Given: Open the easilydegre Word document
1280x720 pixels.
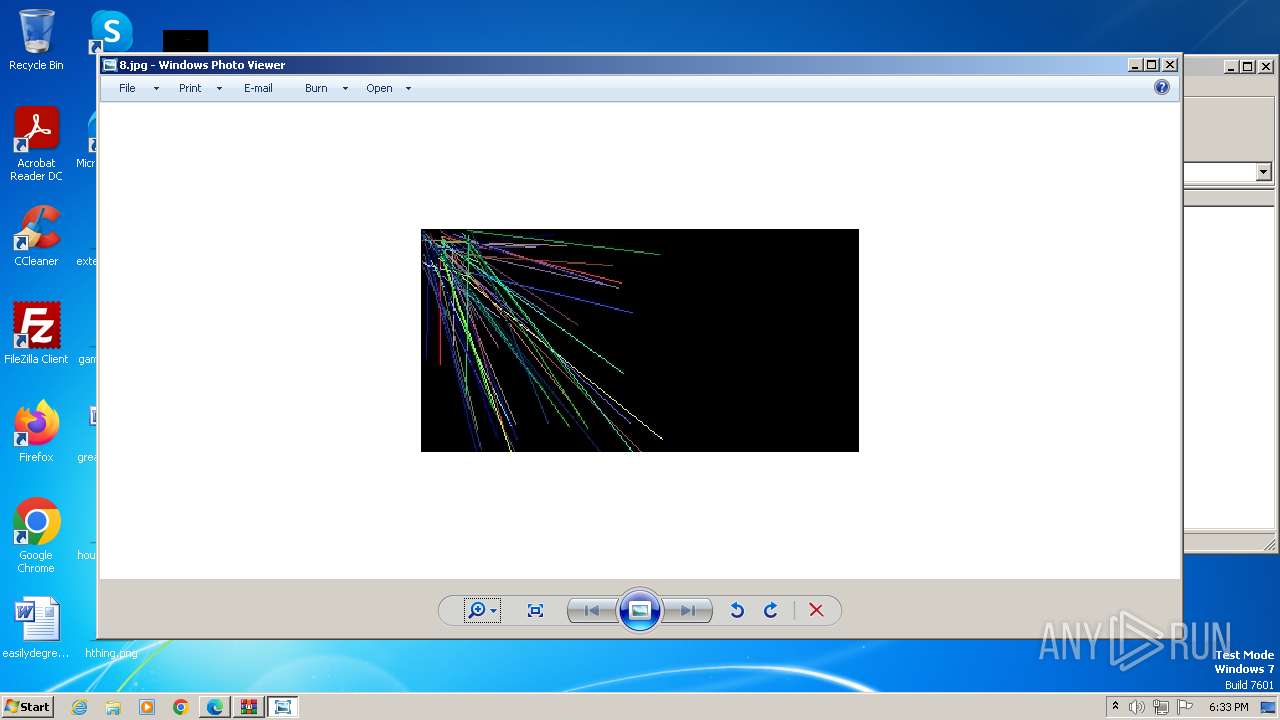Looking at the screenshot, I should (36, 628).
